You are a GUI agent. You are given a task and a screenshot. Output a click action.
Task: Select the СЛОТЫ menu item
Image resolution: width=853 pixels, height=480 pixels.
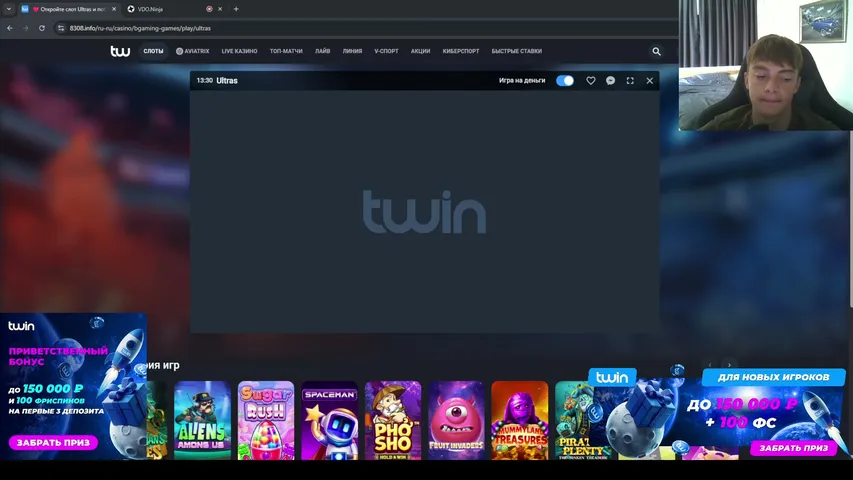click(153, 51)
